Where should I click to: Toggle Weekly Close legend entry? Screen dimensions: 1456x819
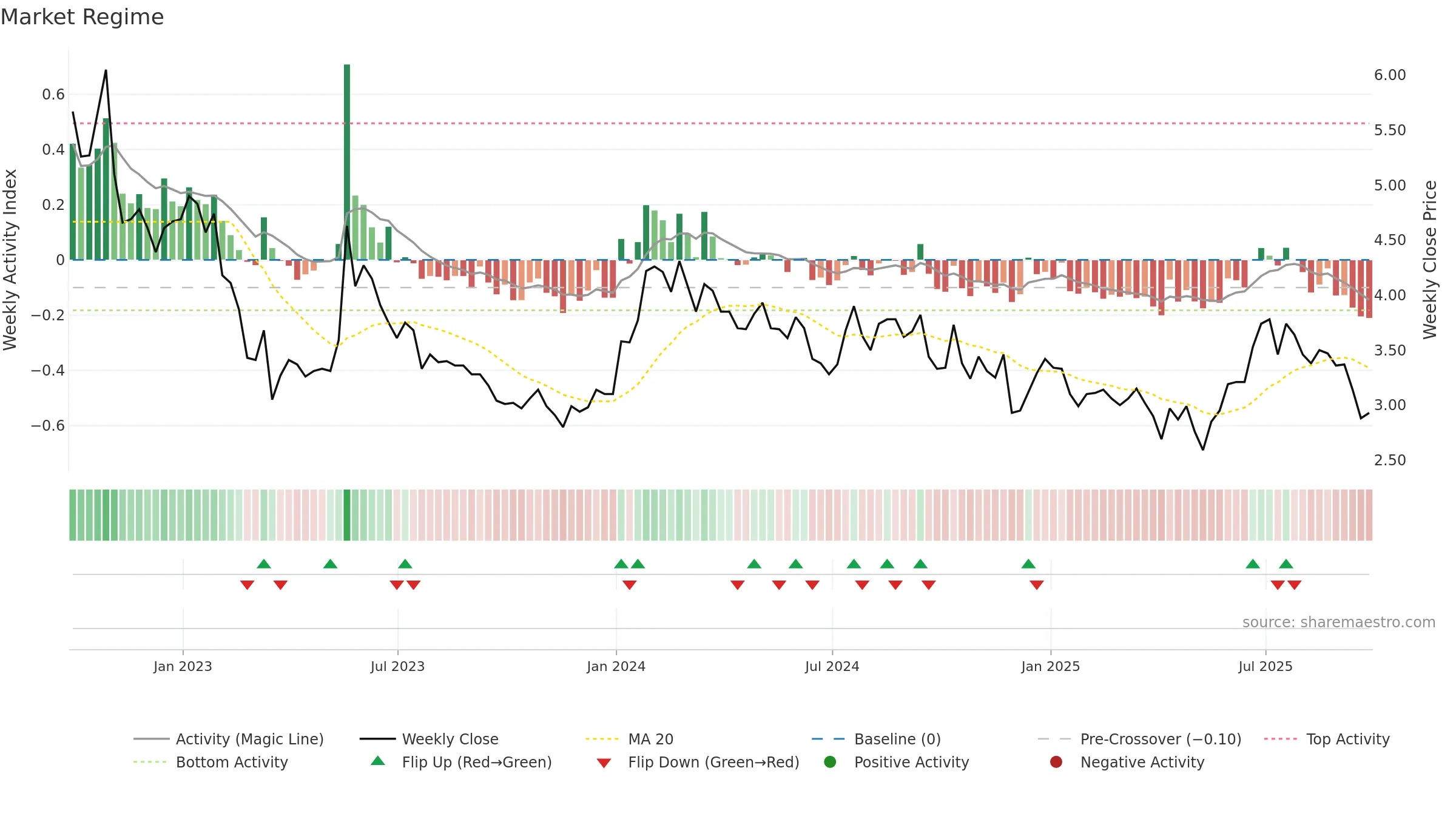429,739
